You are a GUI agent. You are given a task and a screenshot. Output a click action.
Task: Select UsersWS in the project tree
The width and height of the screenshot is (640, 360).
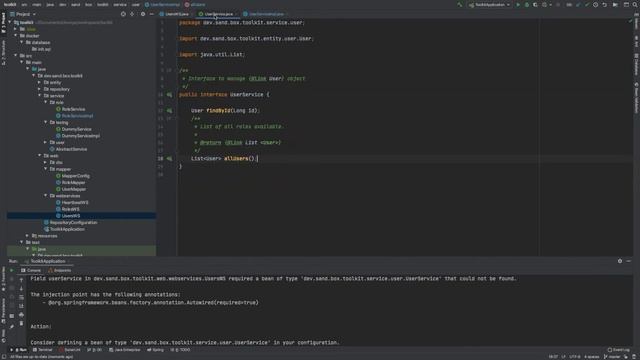71,216
